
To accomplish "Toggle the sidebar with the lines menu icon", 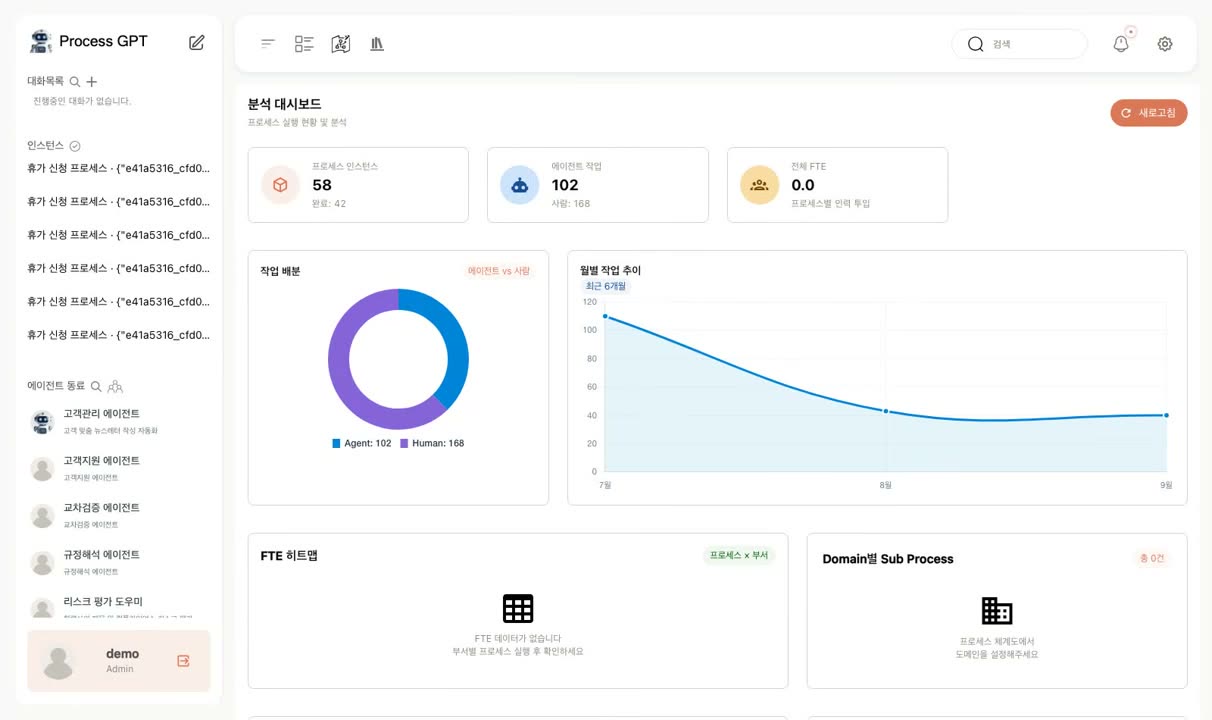I will (268, 43).
